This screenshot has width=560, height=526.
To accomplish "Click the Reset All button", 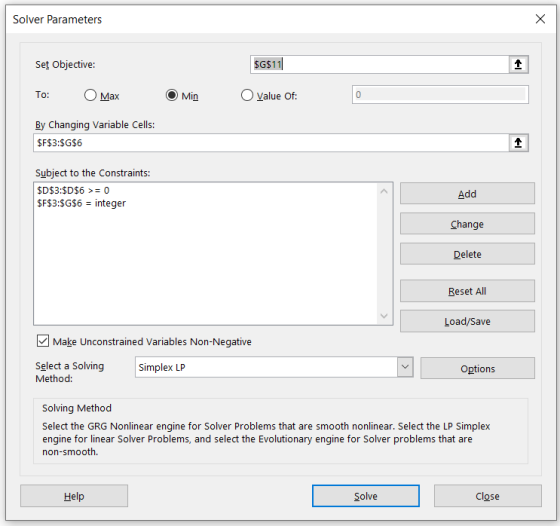I will (x=467, y=291).
